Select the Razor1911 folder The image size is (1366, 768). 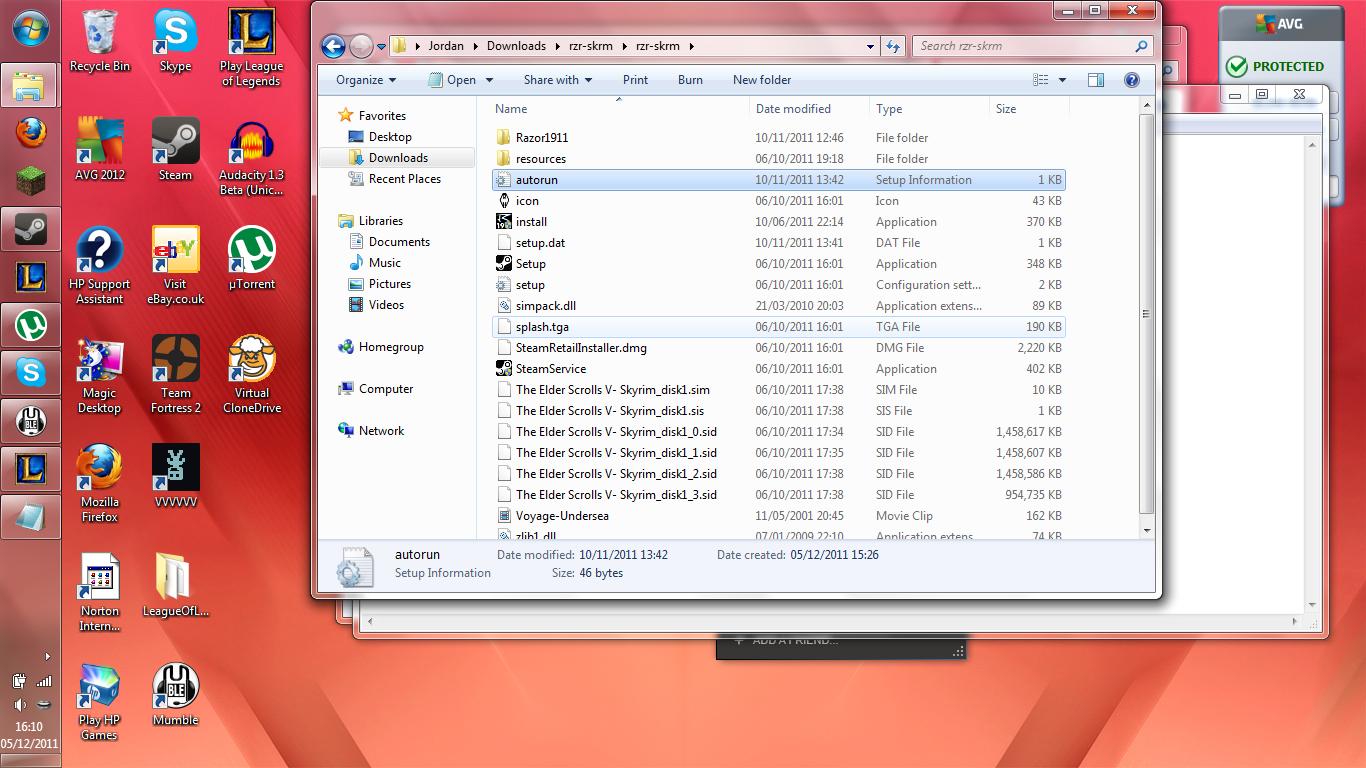click(779, 138)
